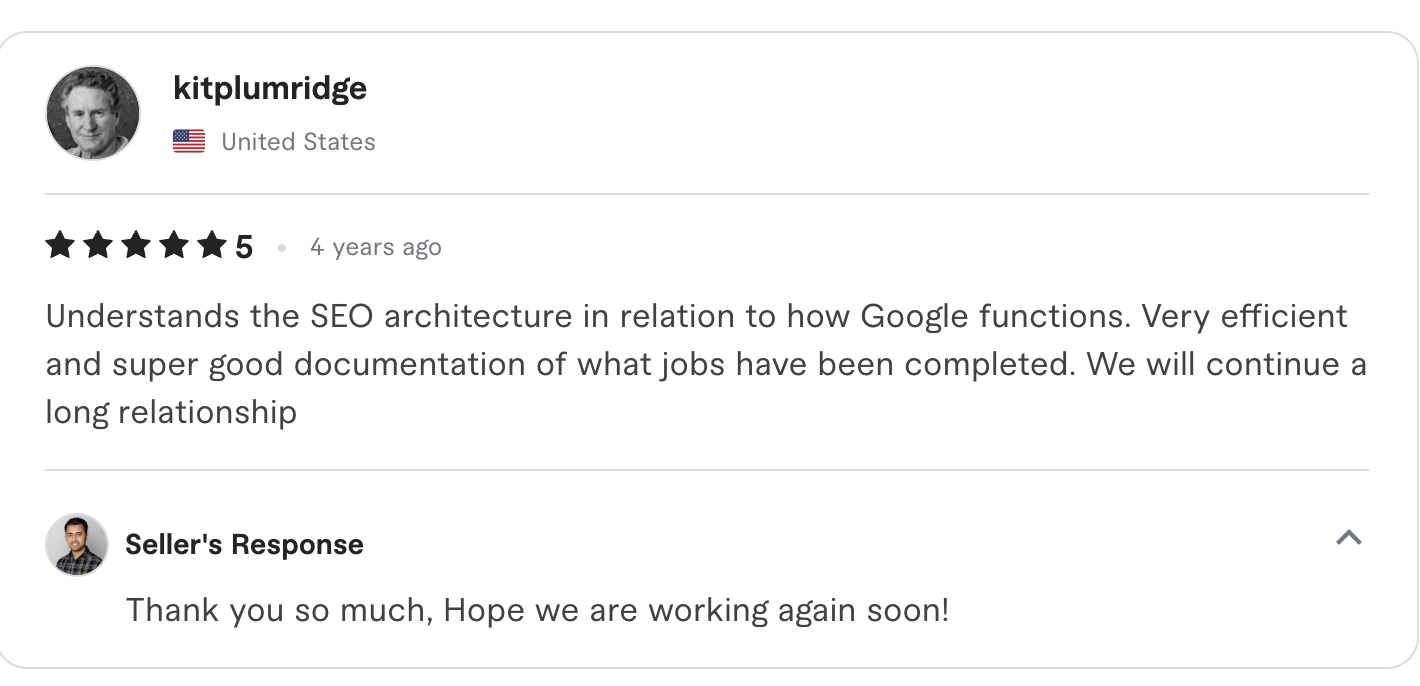Select the second star in the rating
1420x686 pixels.
(x=98, y=244)
